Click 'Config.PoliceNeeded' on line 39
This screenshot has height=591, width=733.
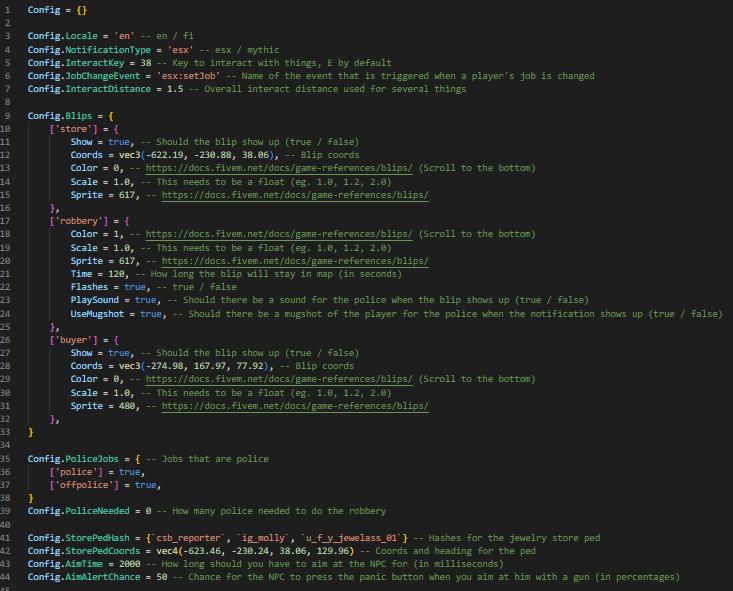point(79,511)
